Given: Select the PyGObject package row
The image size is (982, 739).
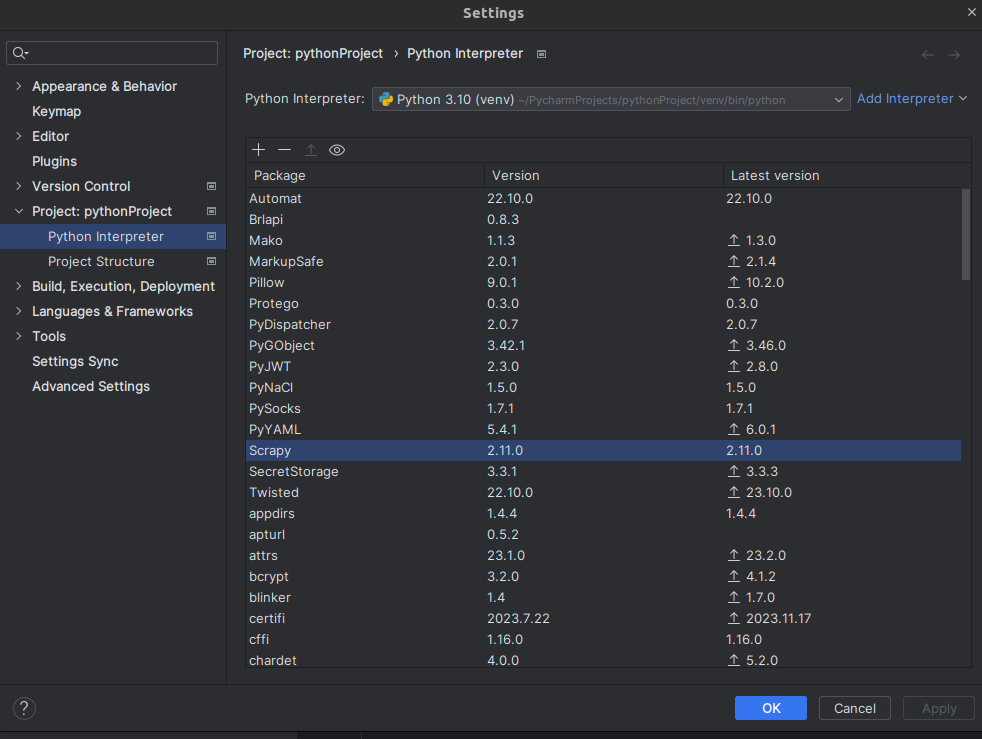Looking at the screenshot, I should [x=604, y=345].
